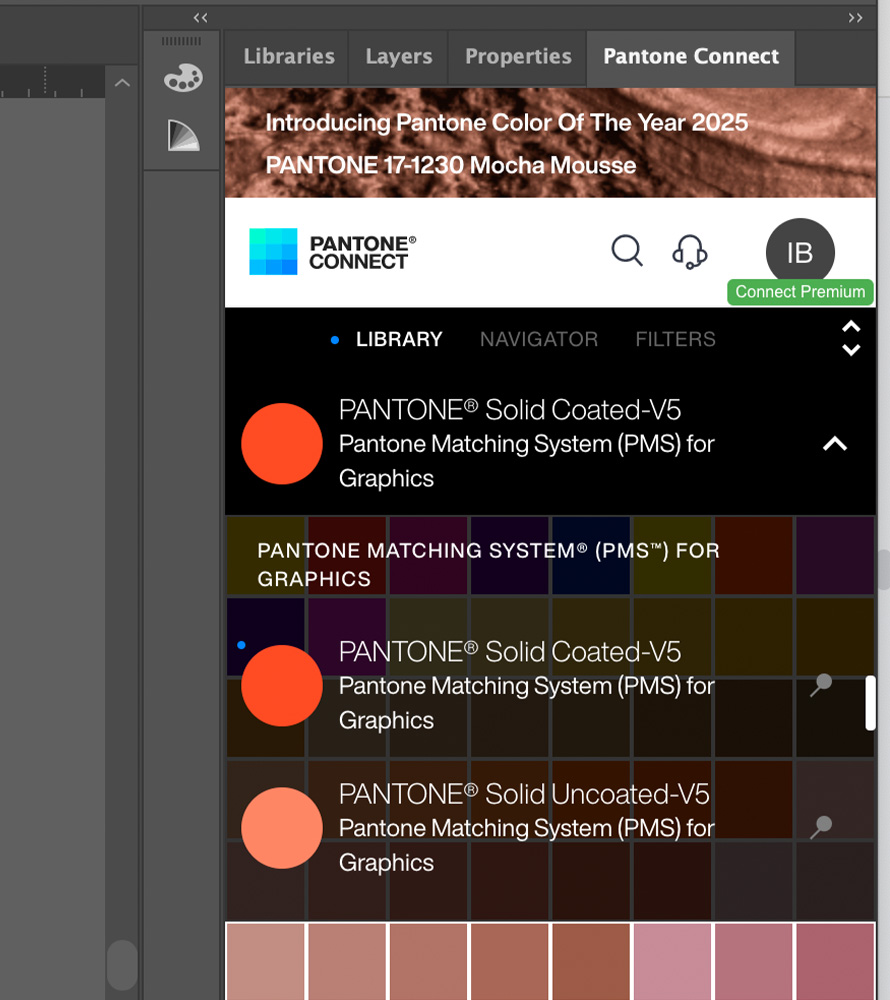Click the Solid Coated-V5 list orange circle

[282, 686]
